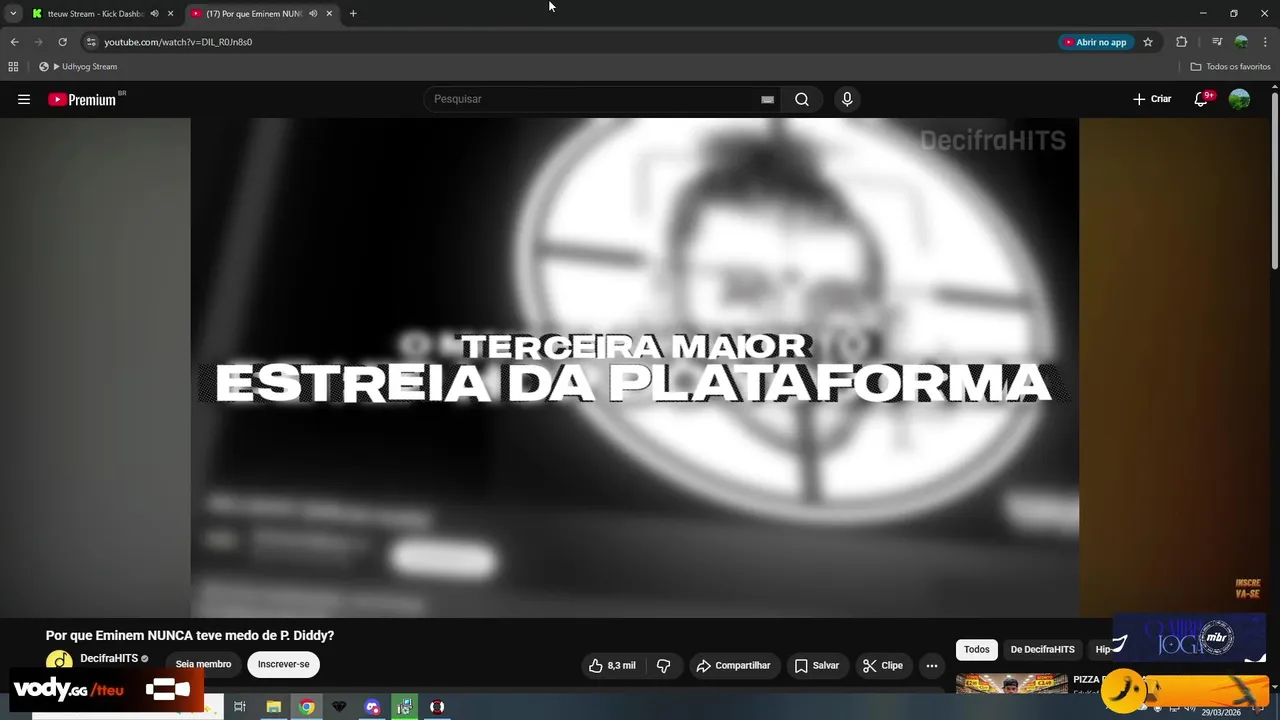Click the Inscreva-se watermark on video
The width and height of the screenshot is (1280, 720).
[x=1247, y=588]
